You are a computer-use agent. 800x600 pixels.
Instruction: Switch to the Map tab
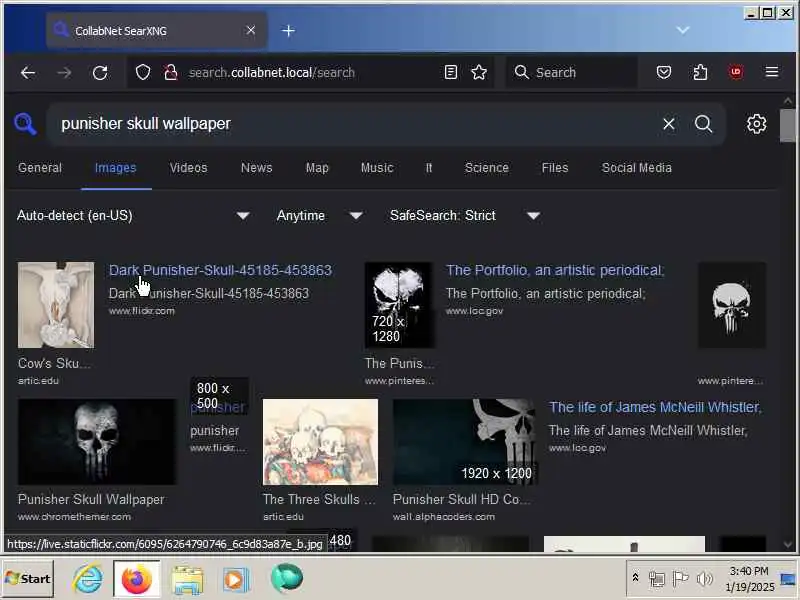tap(317, 168)
